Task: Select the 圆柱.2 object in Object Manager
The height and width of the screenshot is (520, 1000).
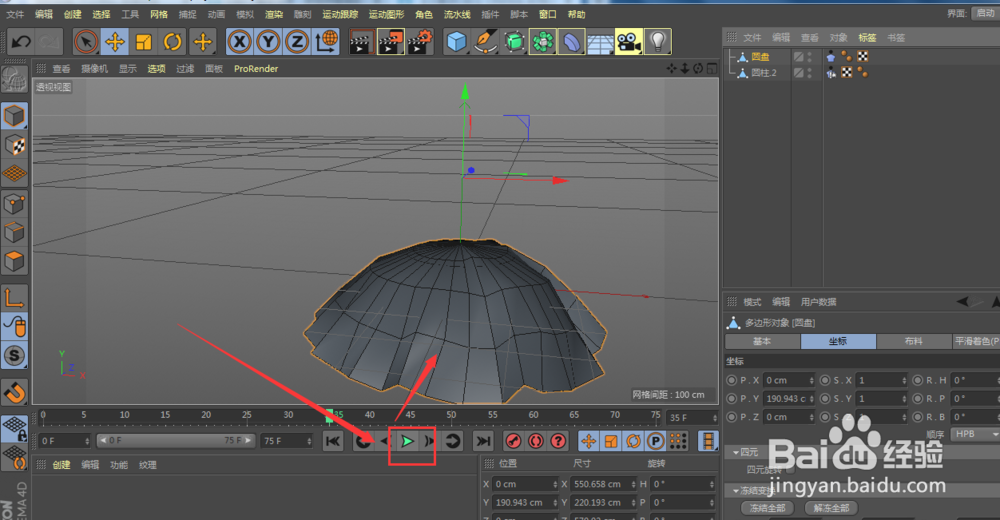Action: click(x=763, y=73)
